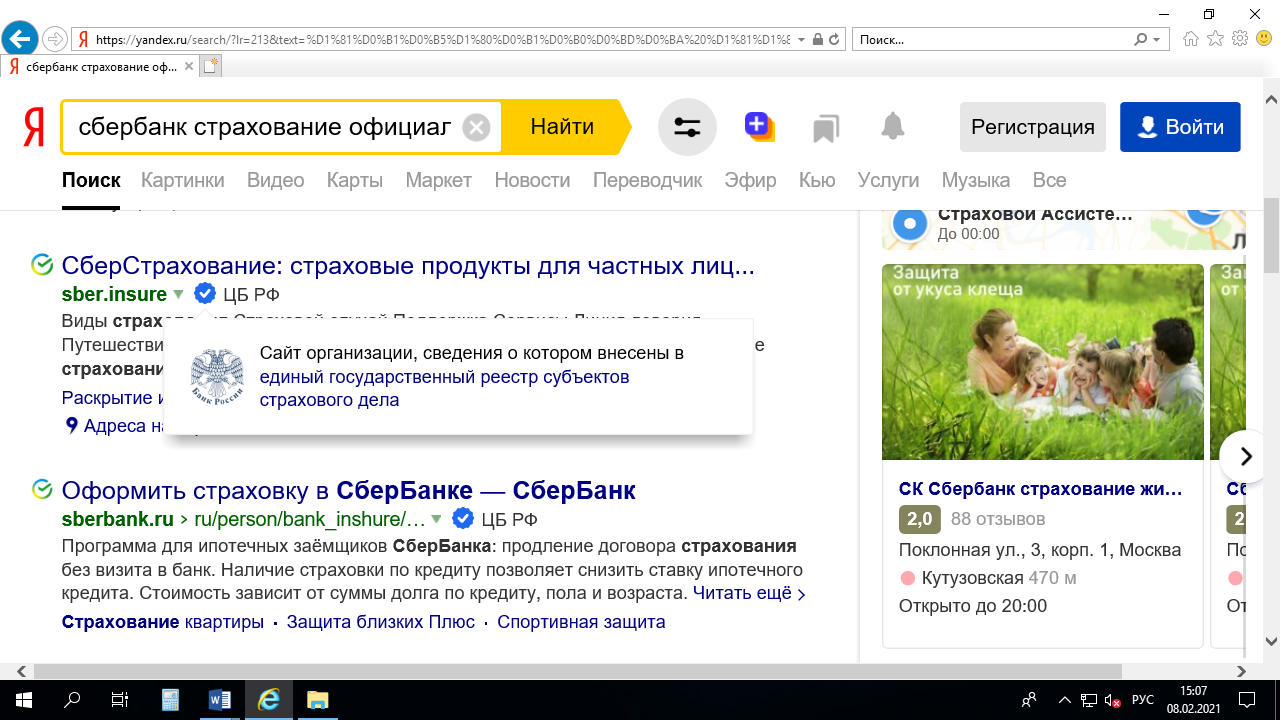Click the horizontal scrollbar at page bottom
Screen dimensions: 1280x720
pyautogui.click(x=640, y=672)
